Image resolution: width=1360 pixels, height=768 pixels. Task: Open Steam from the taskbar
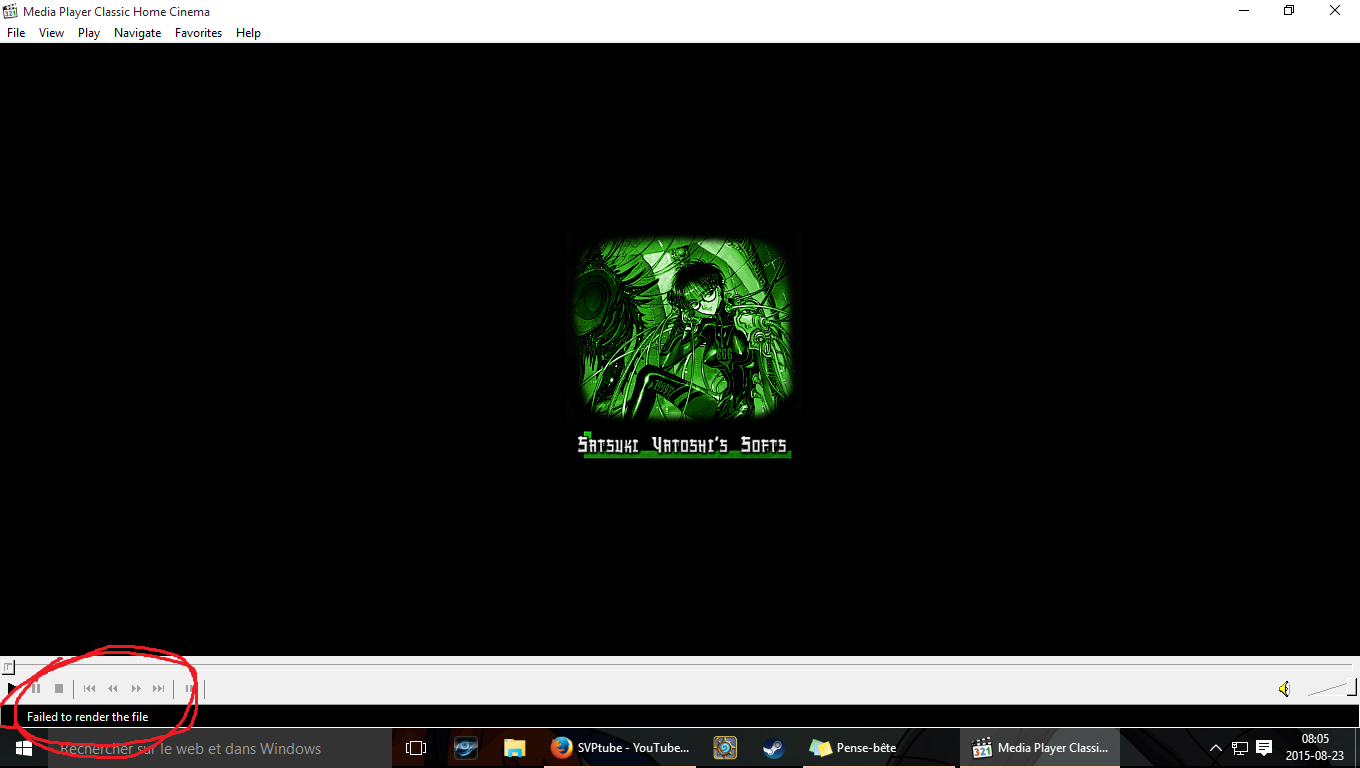pyautogui.click(x=773, y=748)
